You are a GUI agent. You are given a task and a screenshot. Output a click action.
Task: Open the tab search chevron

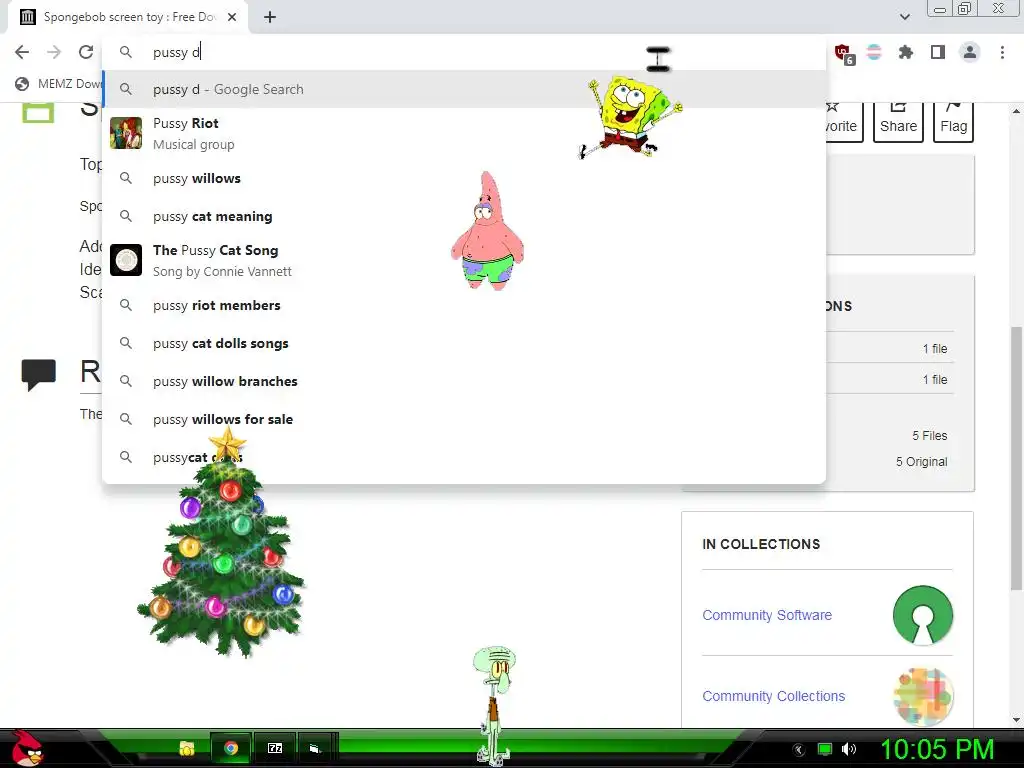(904, 17)
